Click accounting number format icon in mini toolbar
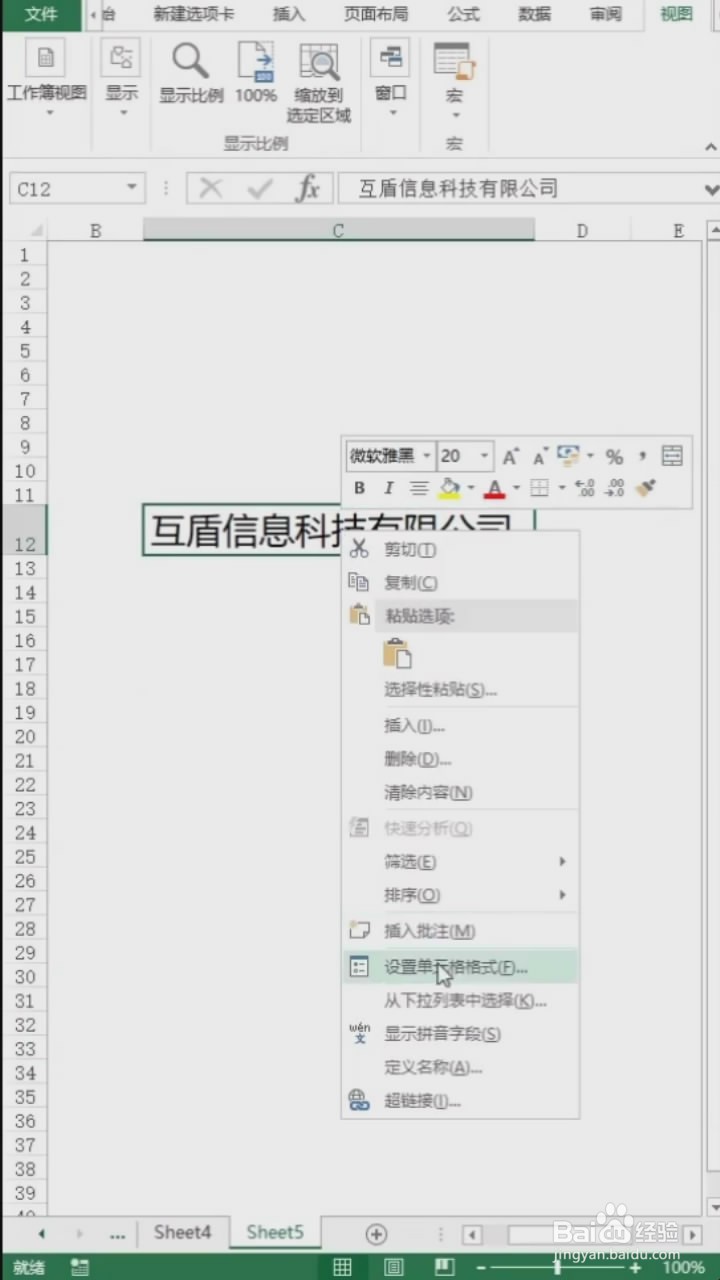Viewport: 720px width, 1280px height. [x=568, y=456]
